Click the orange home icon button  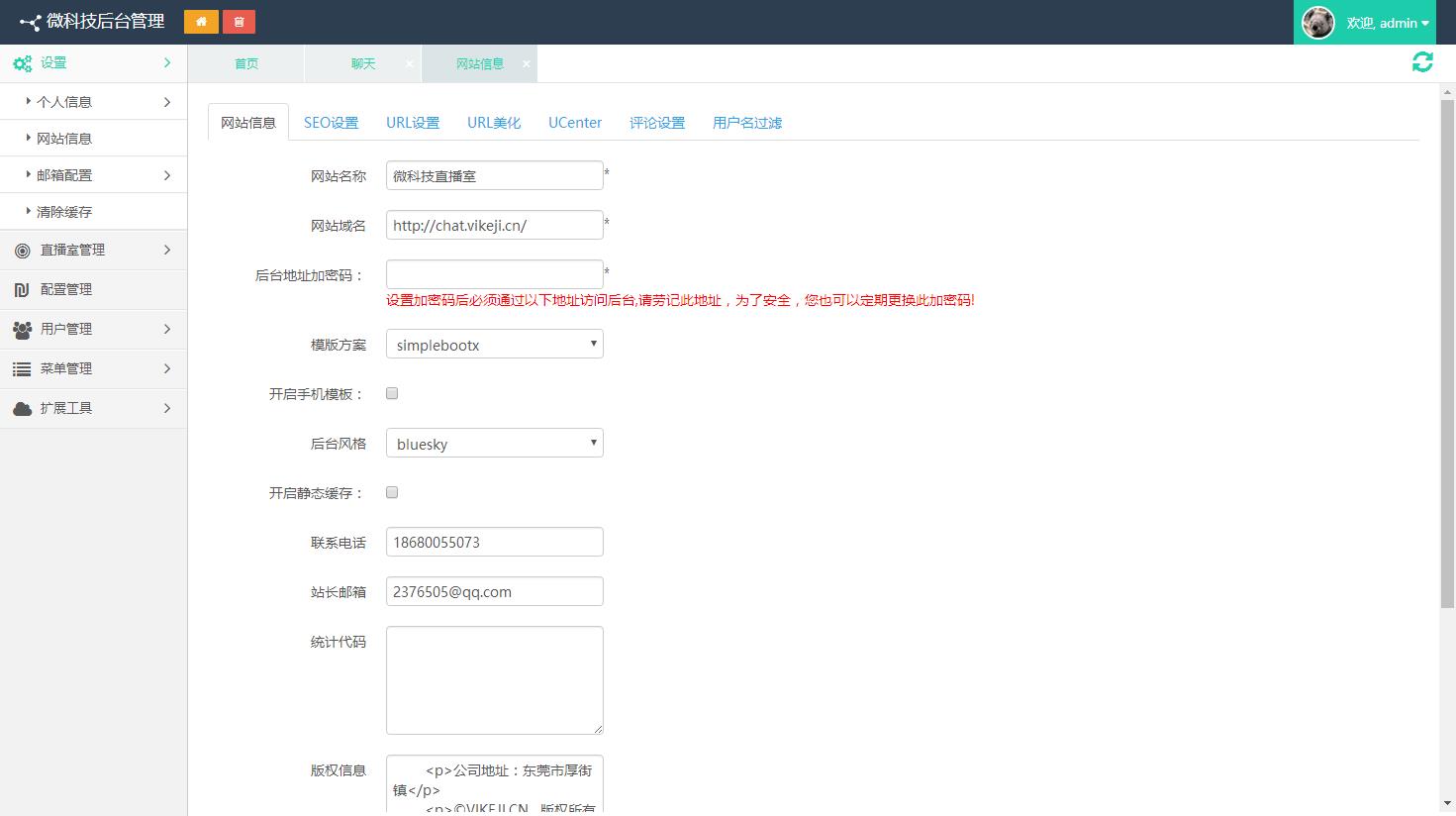tap(201, 22)
